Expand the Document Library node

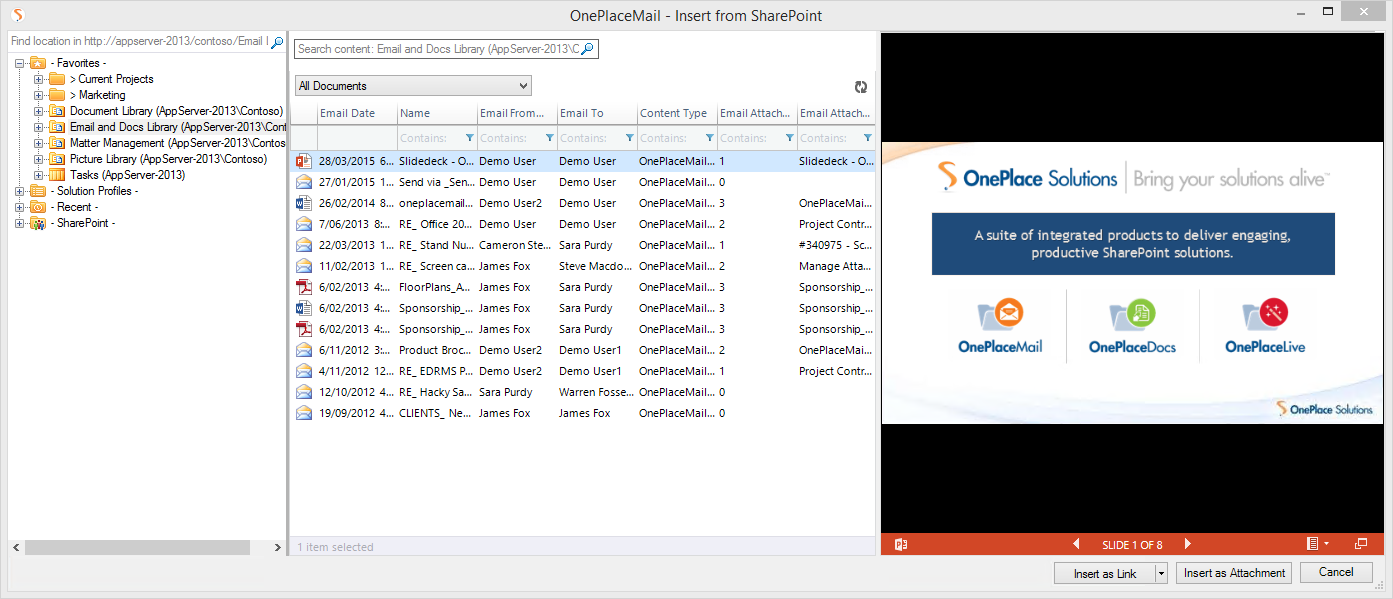click(x=38, y=111)
